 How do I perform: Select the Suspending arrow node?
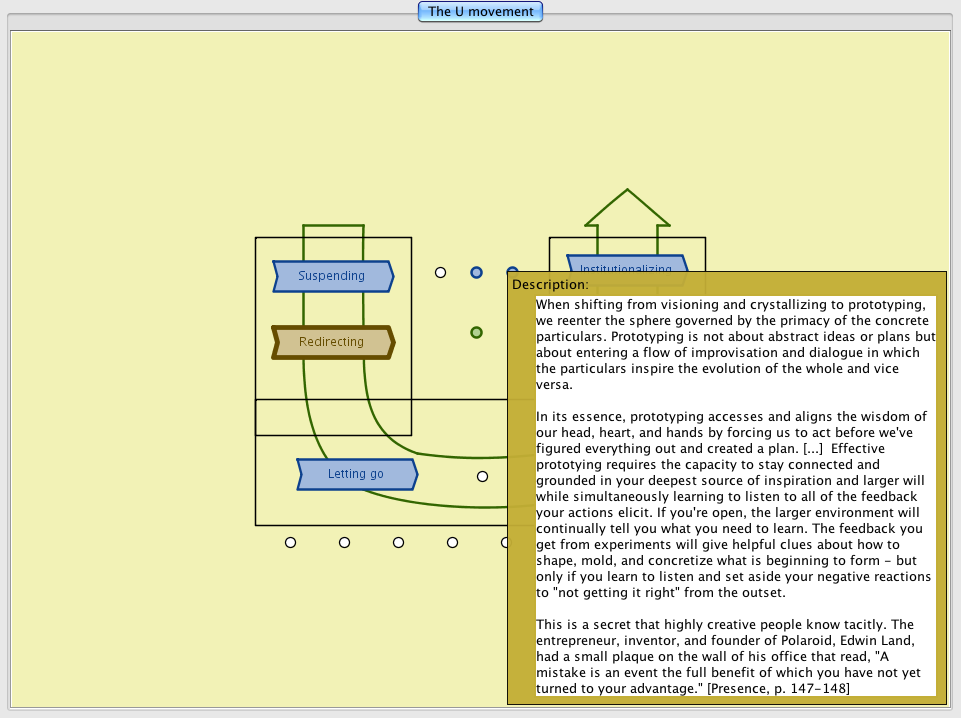point(332,276)
